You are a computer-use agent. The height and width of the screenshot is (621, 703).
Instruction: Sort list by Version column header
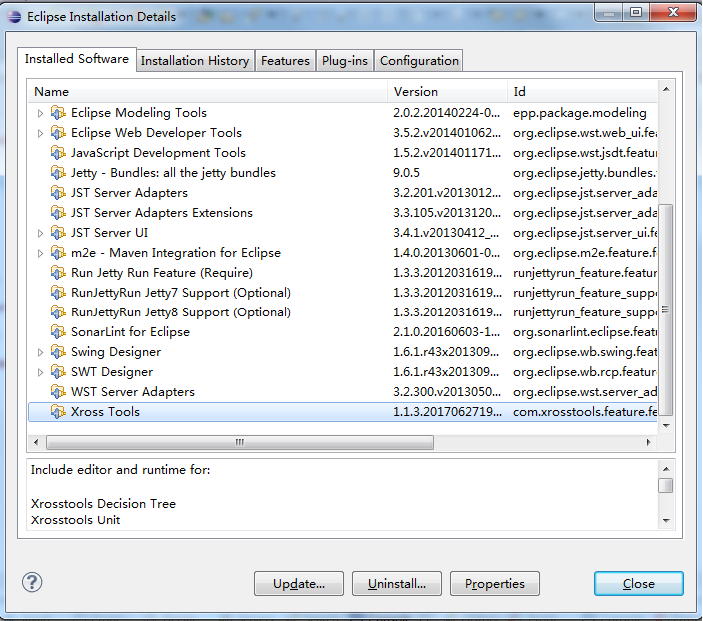(x=447, y=91)
